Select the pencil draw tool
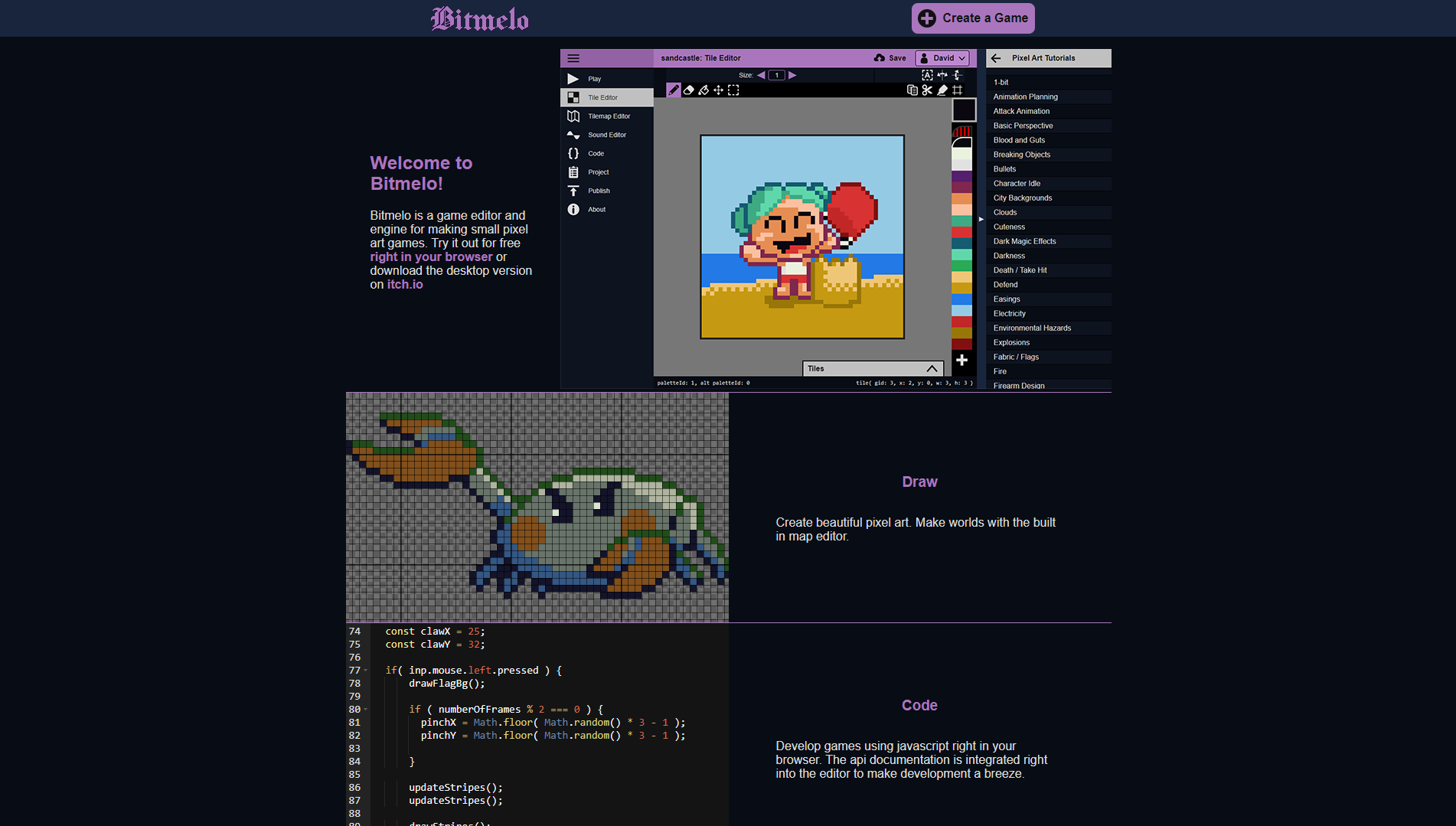 click(x=674, y=90)
